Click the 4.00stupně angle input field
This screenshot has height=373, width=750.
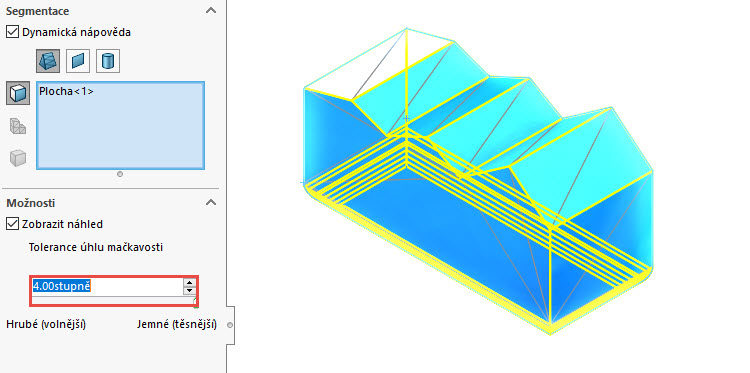point(108,286)
